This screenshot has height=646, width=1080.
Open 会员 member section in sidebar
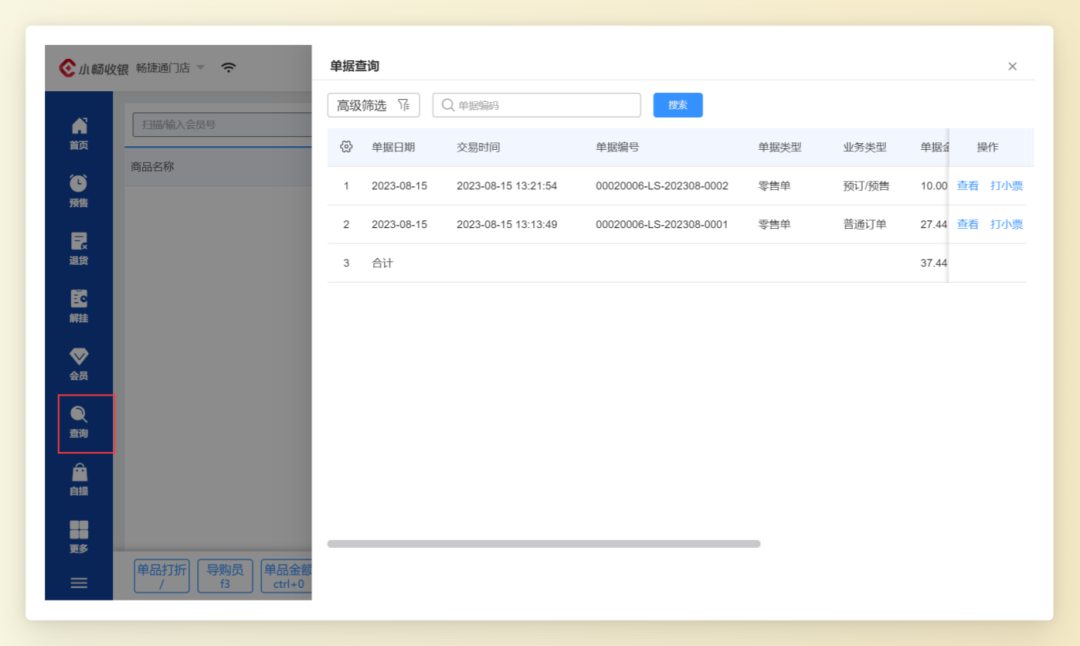coord(79,364)
